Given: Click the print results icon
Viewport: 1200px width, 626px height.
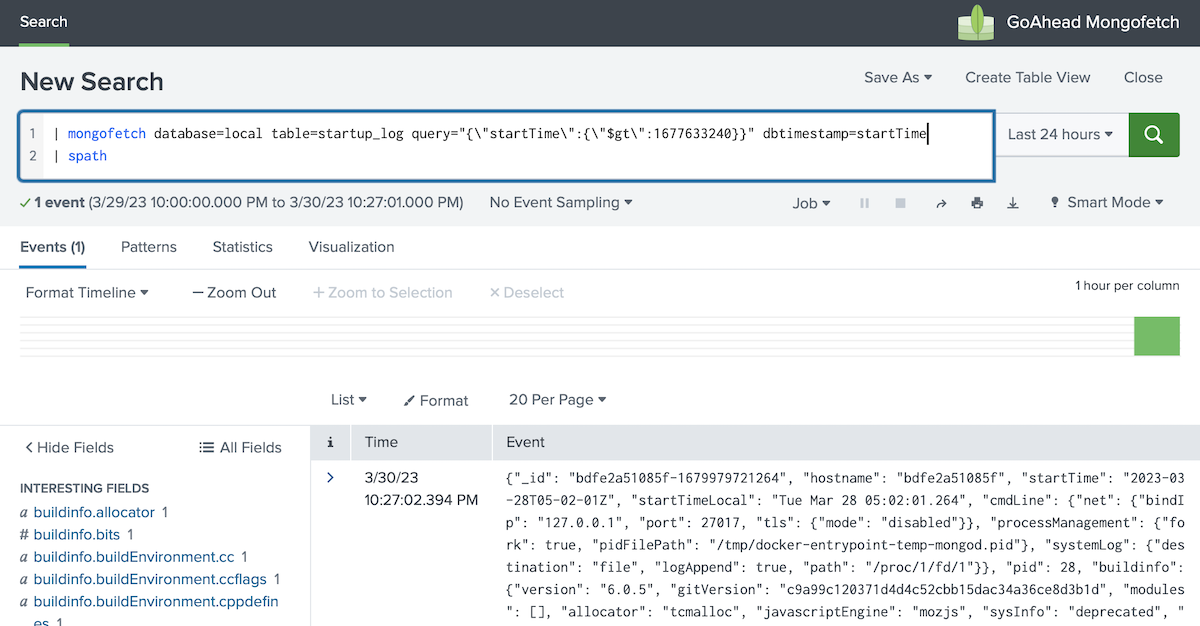Looking at the screenshot, I should (977, 203).
